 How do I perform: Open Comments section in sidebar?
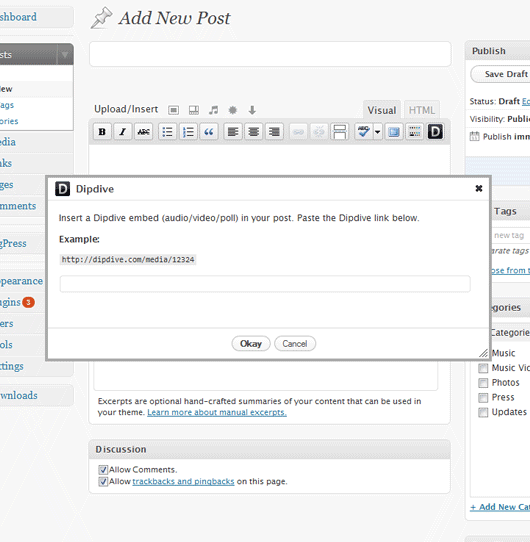click(x=18, y=206)
